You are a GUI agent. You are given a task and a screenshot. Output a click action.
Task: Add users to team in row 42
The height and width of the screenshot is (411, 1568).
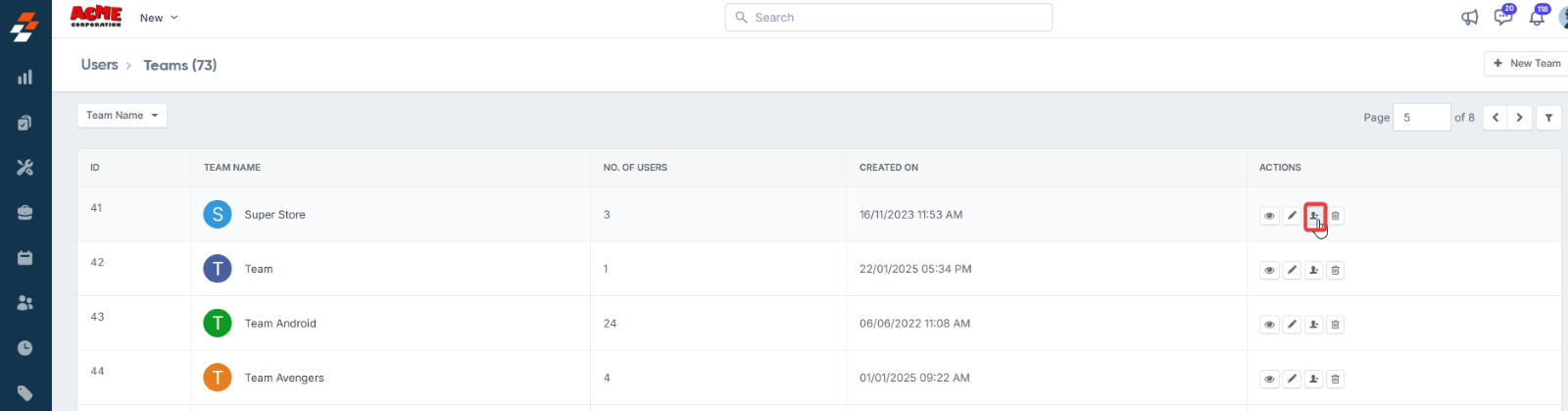pos(1313,270)
